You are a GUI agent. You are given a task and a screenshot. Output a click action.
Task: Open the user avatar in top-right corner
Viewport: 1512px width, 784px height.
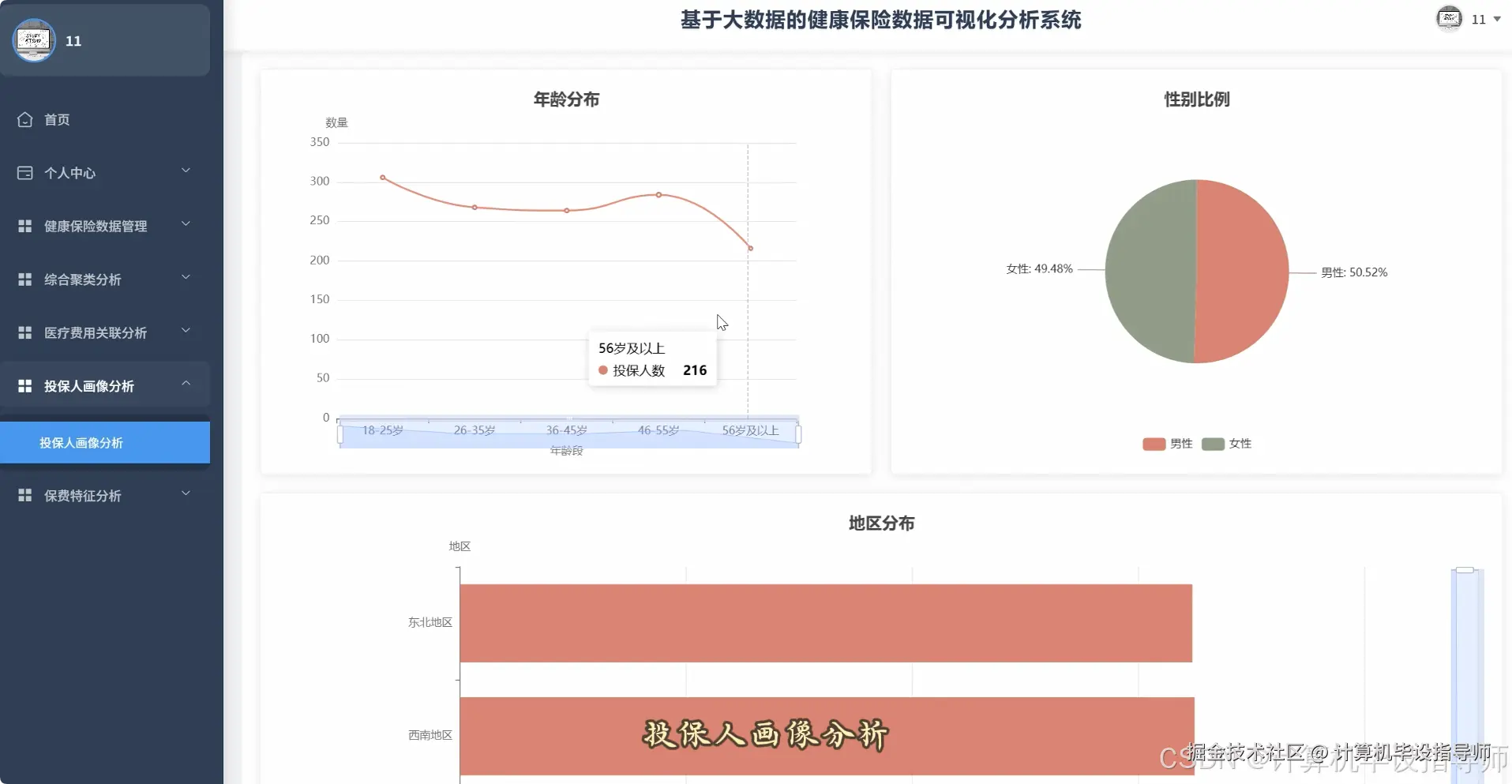(1450, 18)
